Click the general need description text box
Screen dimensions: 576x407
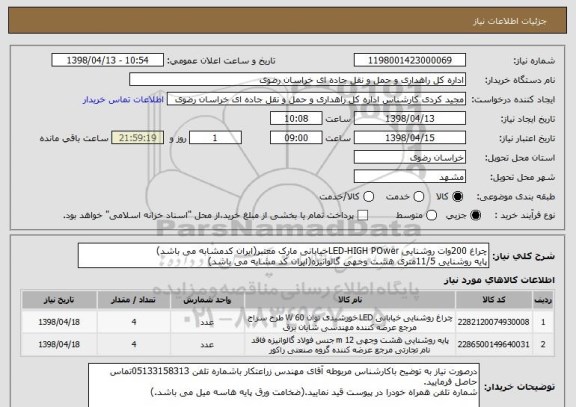click(x=283, y=256)
